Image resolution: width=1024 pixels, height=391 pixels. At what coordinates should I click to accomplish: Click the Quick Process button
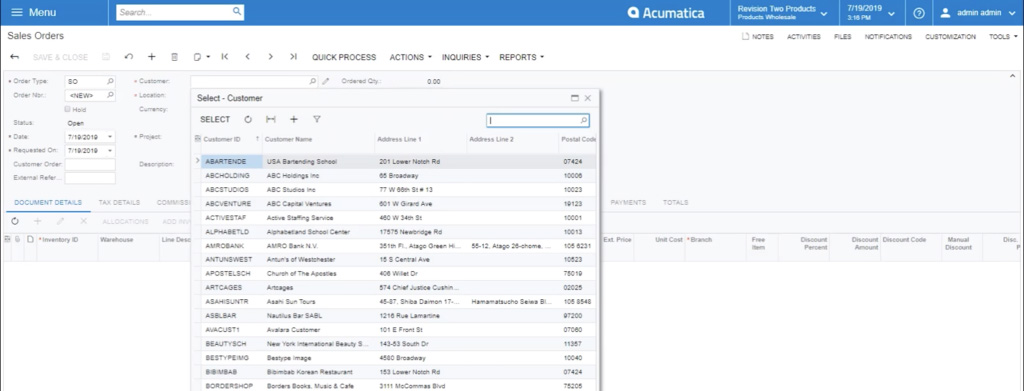344,57
